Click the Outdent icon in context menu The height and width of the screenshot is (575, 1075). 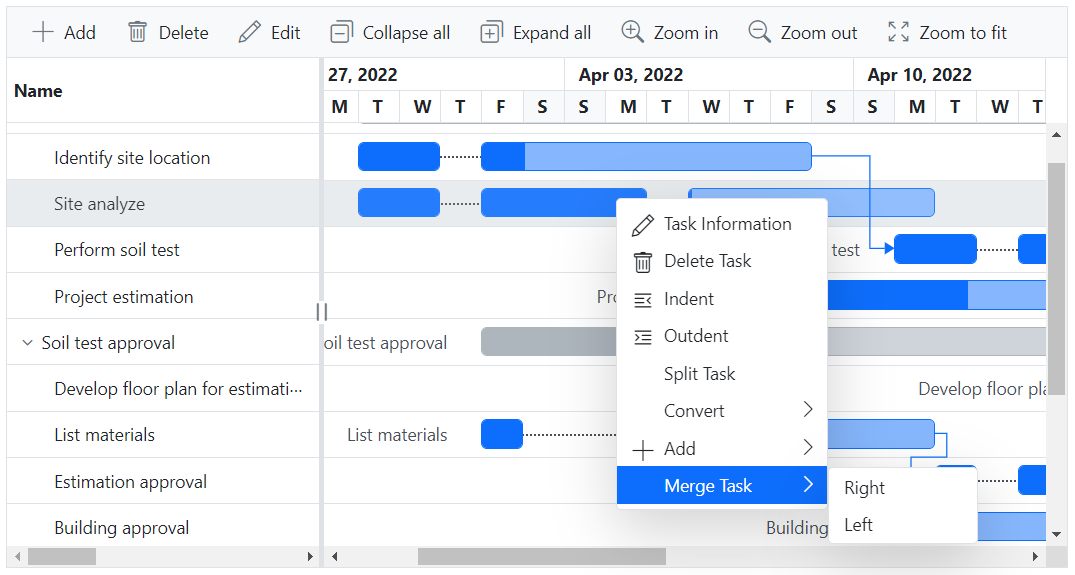642,337
